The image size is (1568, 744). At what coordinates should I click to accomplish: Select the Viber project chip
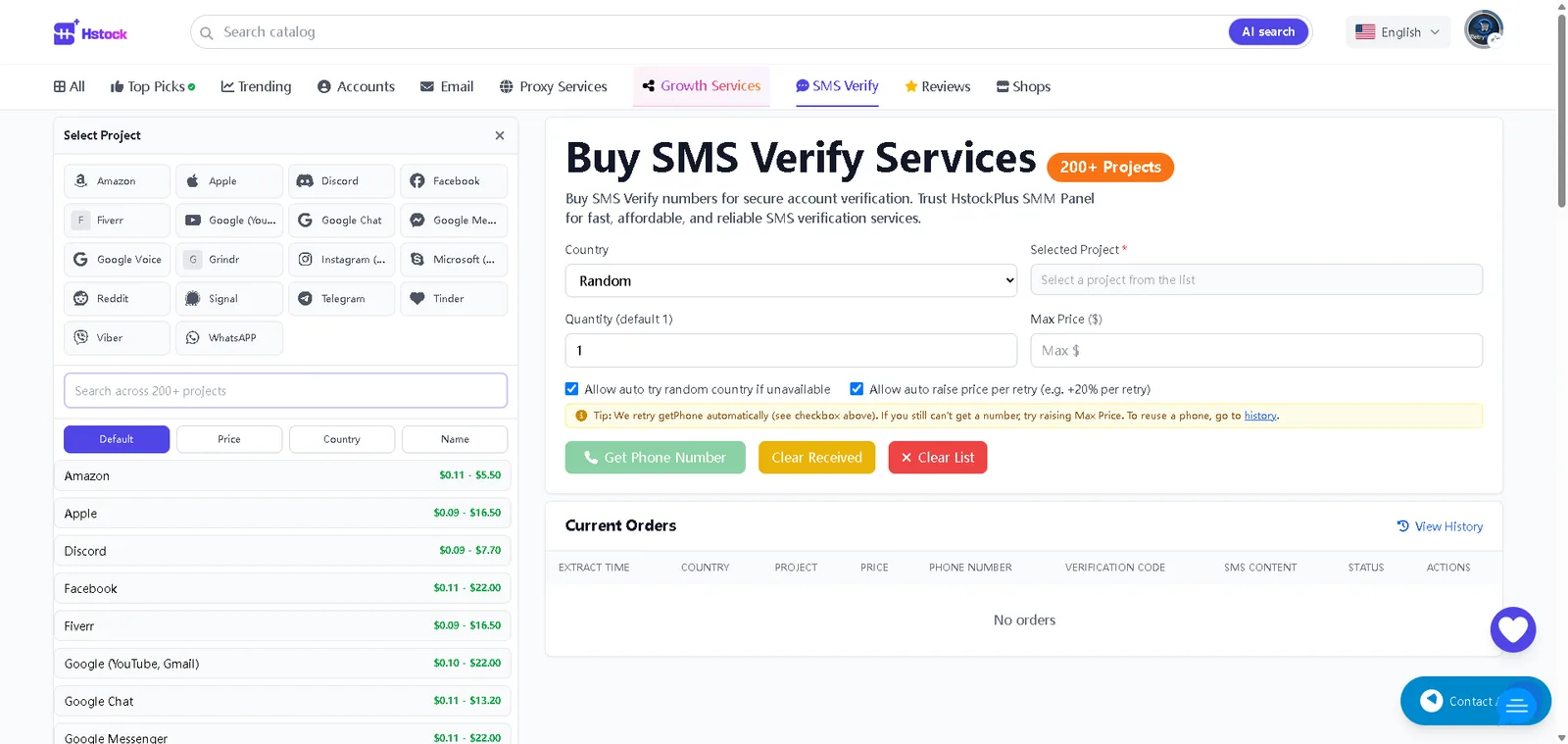118,338
